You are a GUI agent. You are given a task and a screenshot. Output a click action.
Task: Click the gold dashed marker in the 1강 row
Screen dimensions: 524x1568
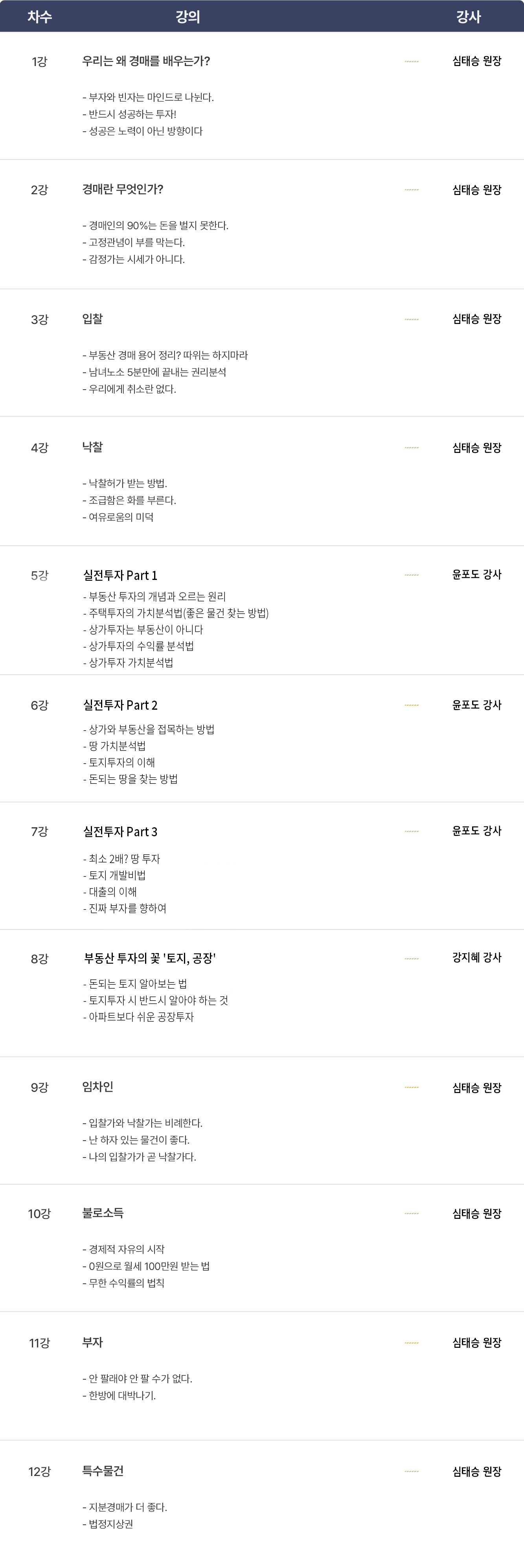[x=412, y=61]
